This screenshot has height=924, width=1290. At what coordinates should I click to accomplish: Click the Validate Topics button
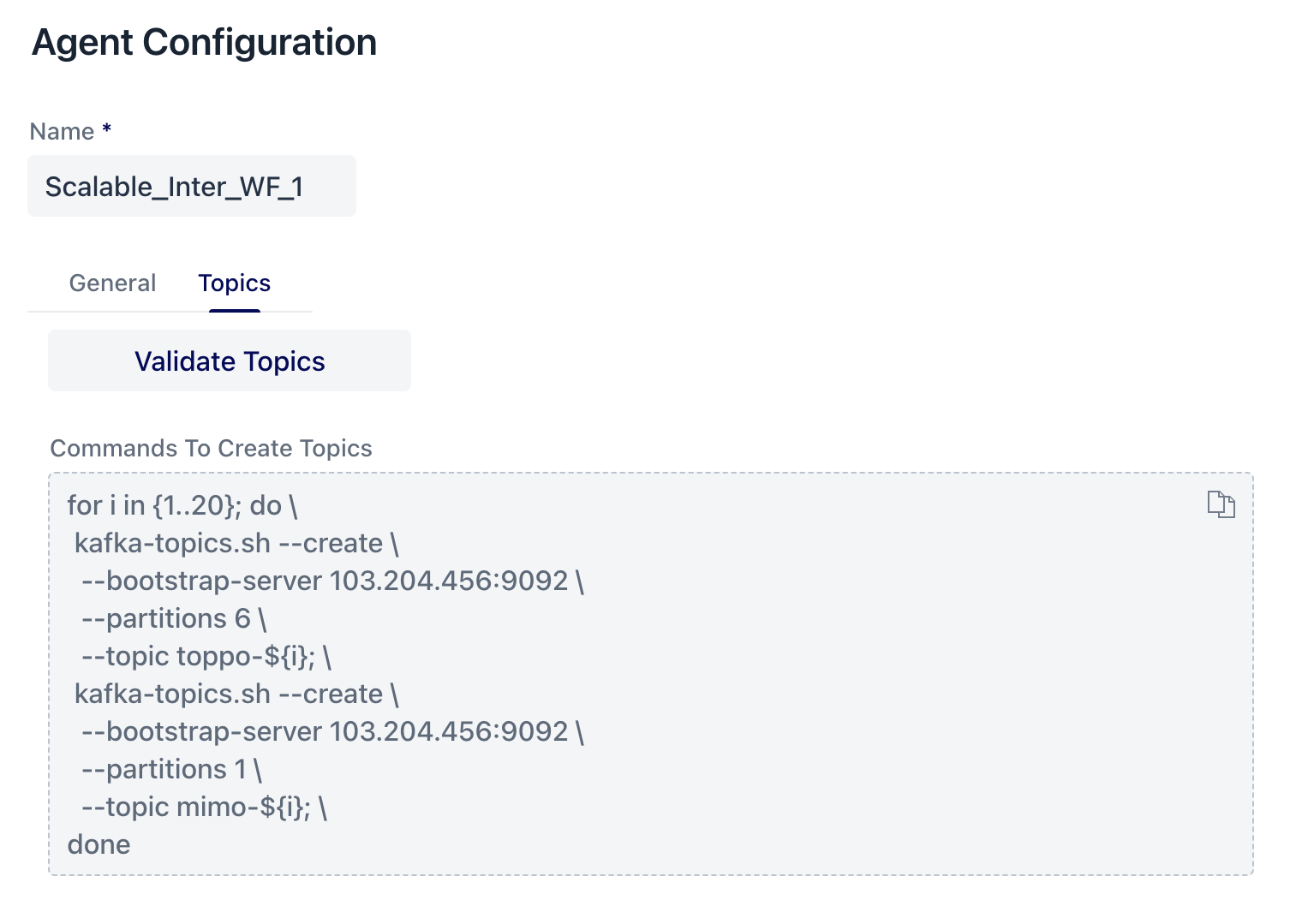[x=229, y=361]
